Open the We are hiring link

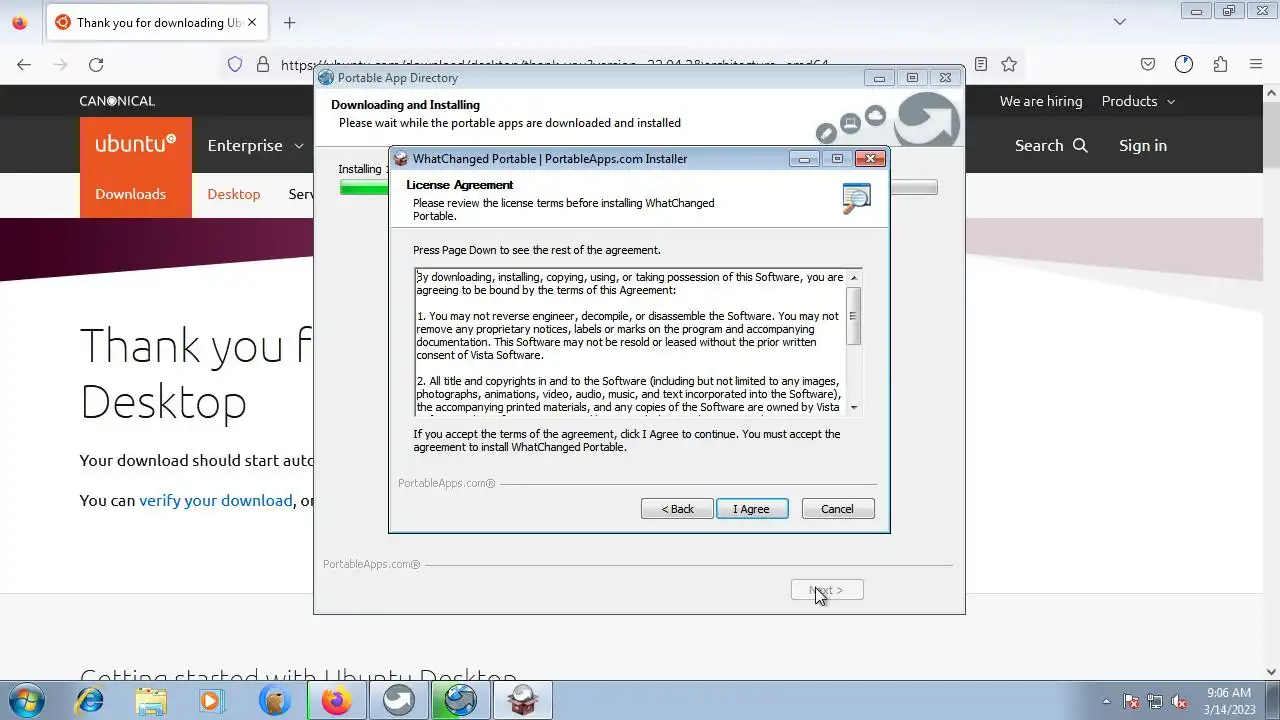pos(1041,101)
